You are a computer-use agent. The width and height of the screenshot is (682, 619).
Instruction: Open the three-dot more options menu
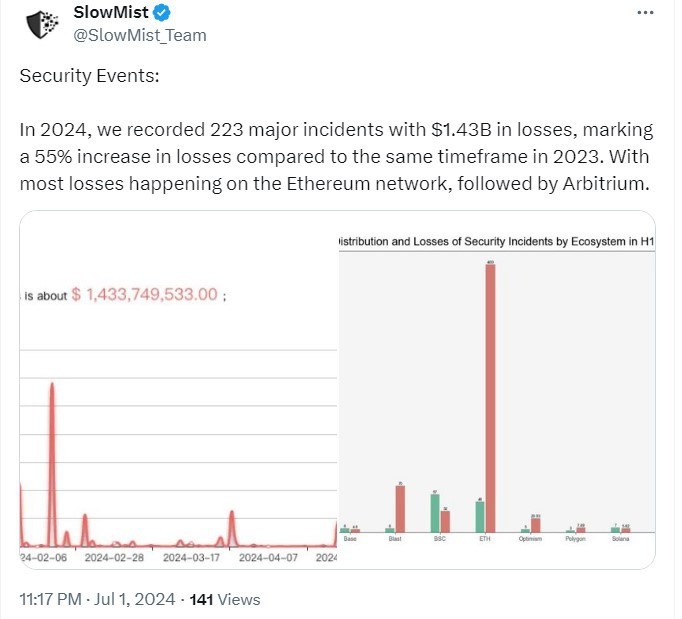click(647, 13)
